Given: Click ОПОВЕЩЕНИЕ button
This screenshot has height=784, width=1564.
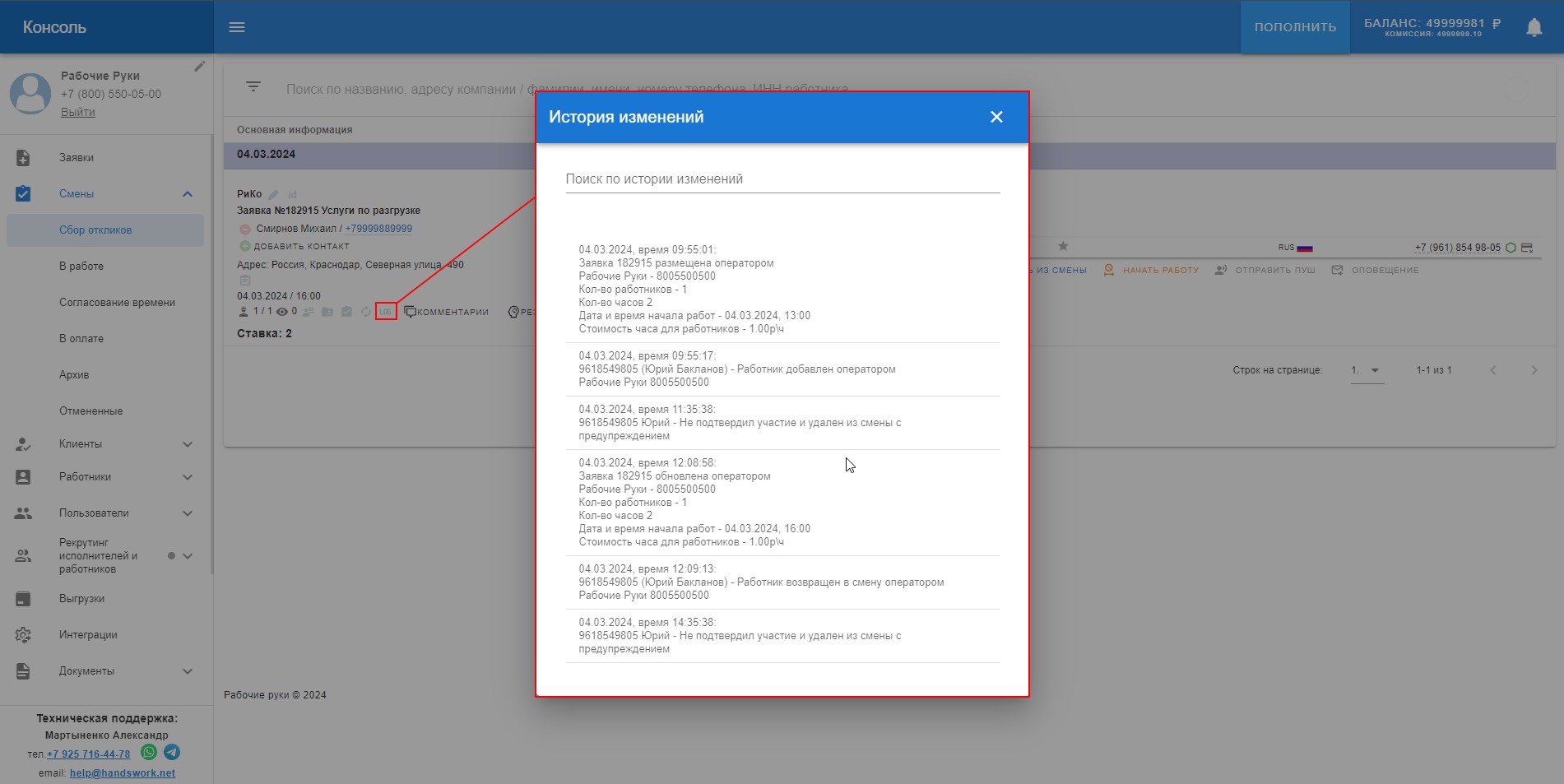Looking at the screenshot, I should (x=1376, y=270).
